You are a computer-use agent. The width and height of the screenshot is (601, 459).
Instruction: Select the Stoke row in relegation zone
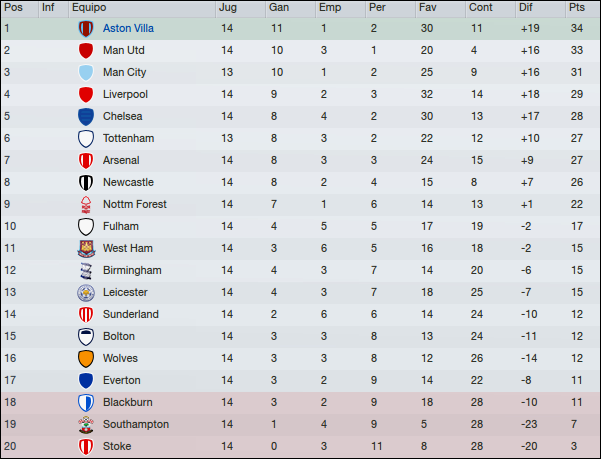[x=300, y=446]
